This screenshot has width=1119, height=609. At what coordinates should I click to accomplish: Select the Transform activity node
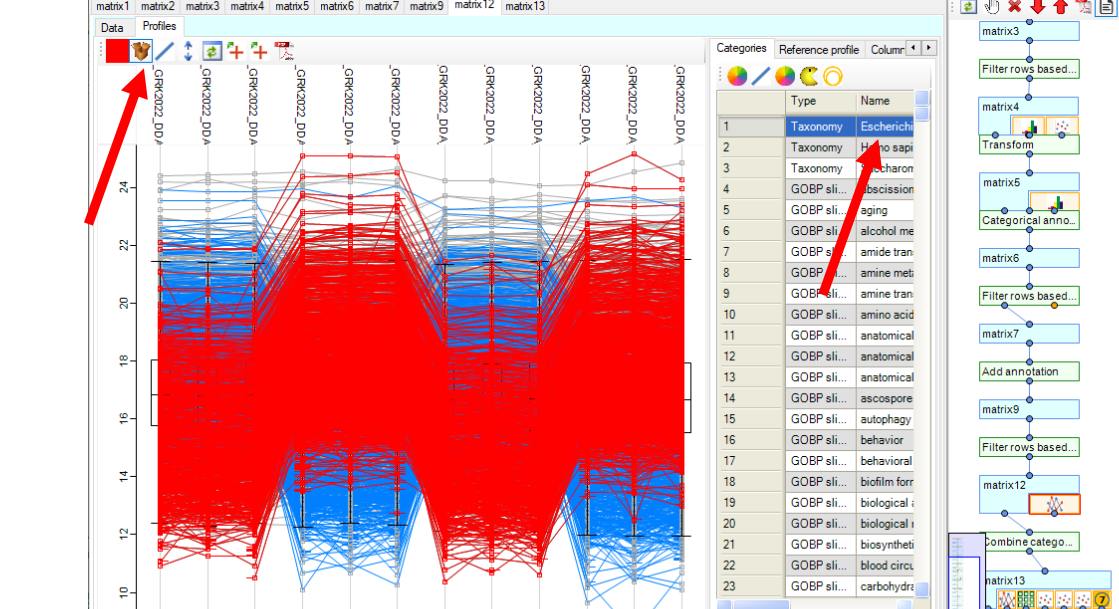point(1029,145)
